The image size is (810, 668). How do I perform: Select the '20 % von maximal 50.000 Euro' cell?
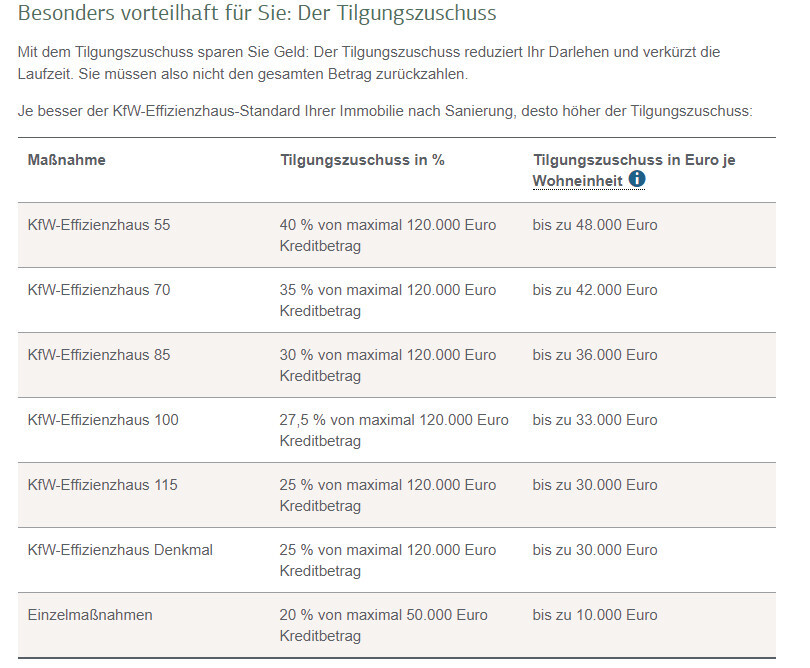(x=384, y=625)
